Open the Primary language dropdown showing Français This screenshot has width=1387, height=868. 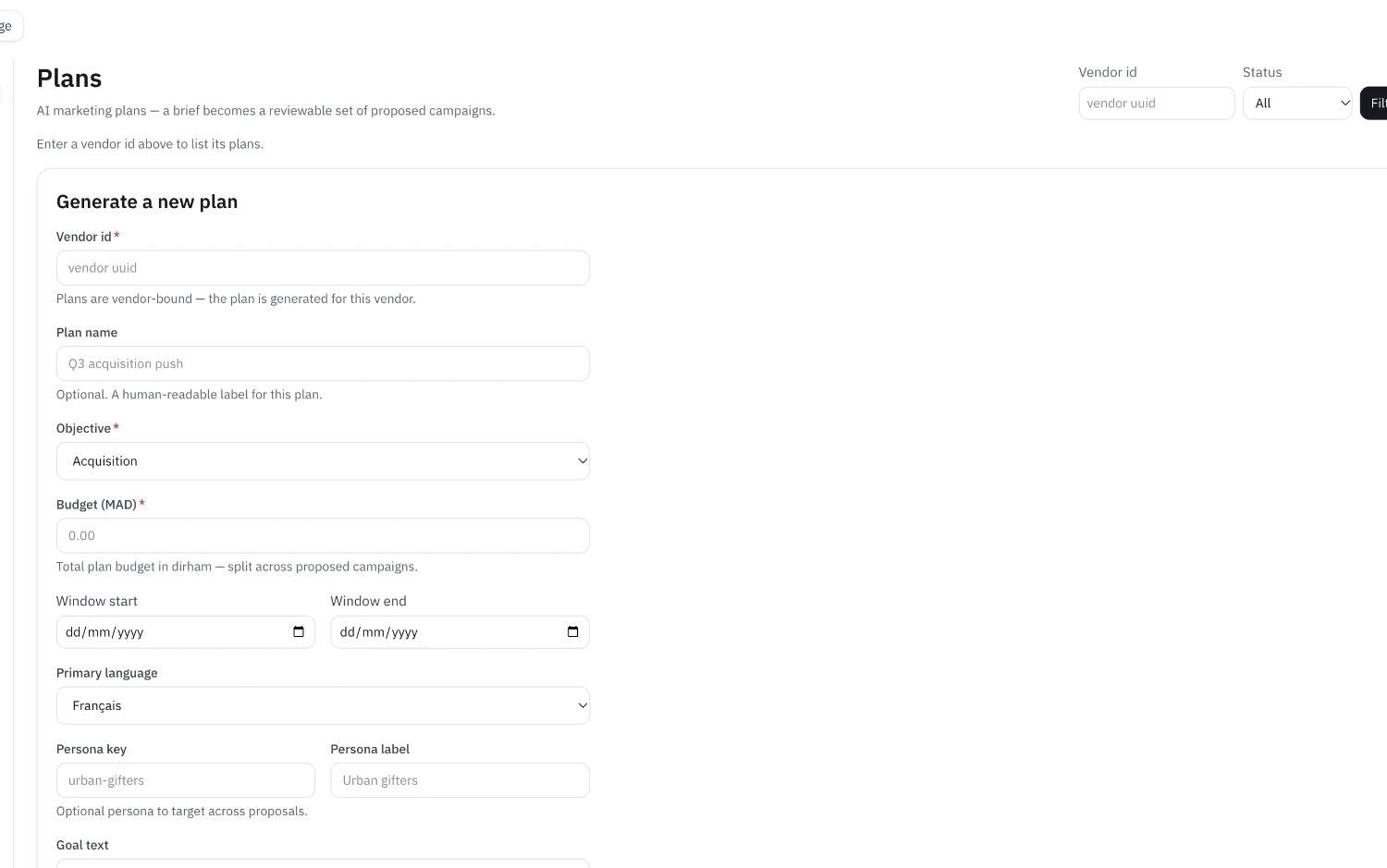click(x=323, y=705)
